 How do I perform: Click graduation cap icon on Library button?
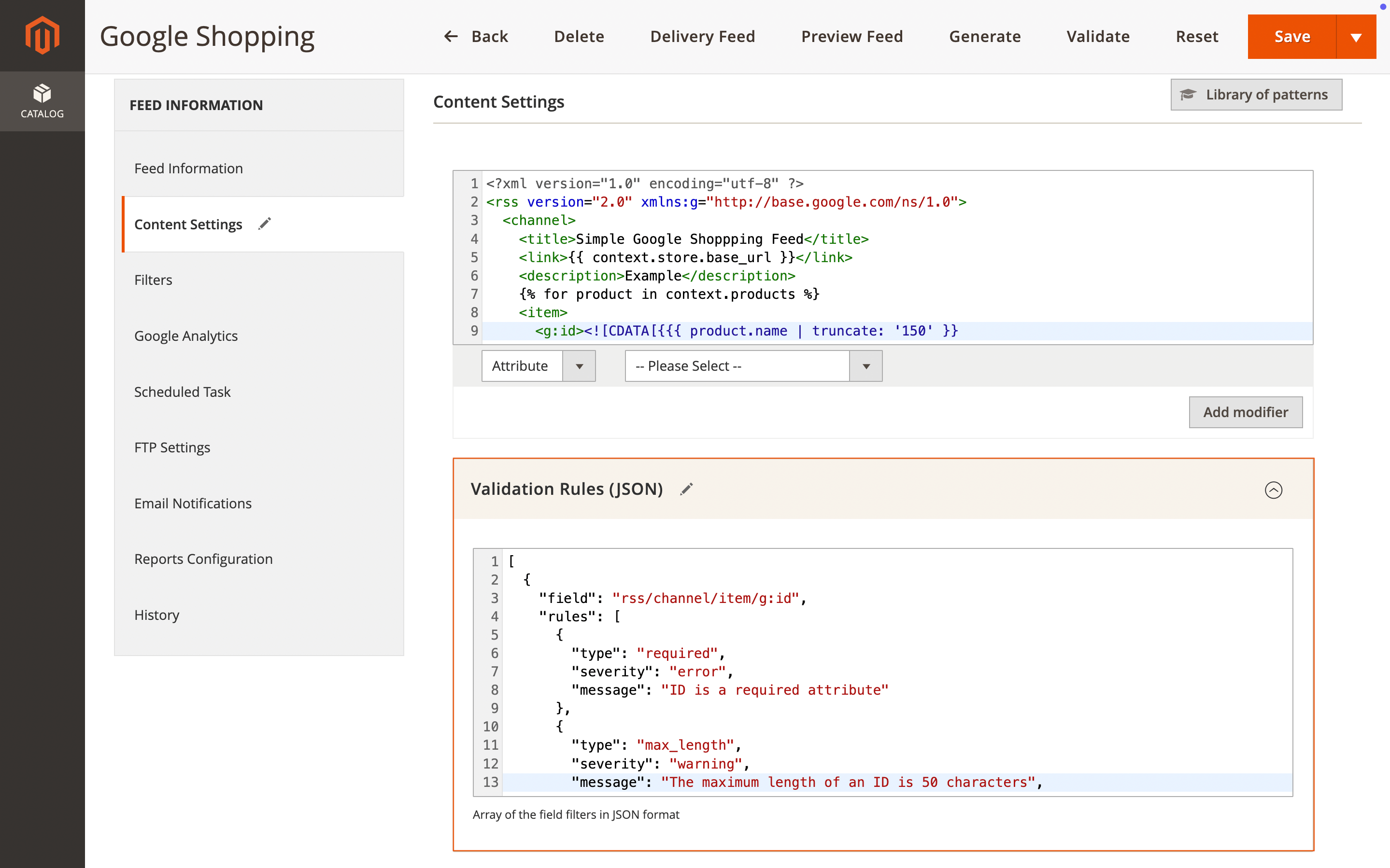click(x=1188, y=95)
